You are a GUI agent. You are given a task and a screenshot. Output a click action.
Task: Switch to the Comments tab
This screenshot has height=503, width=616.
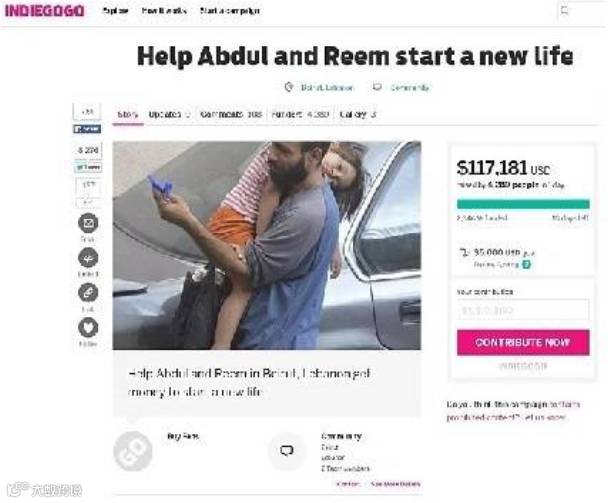[231, 114]
